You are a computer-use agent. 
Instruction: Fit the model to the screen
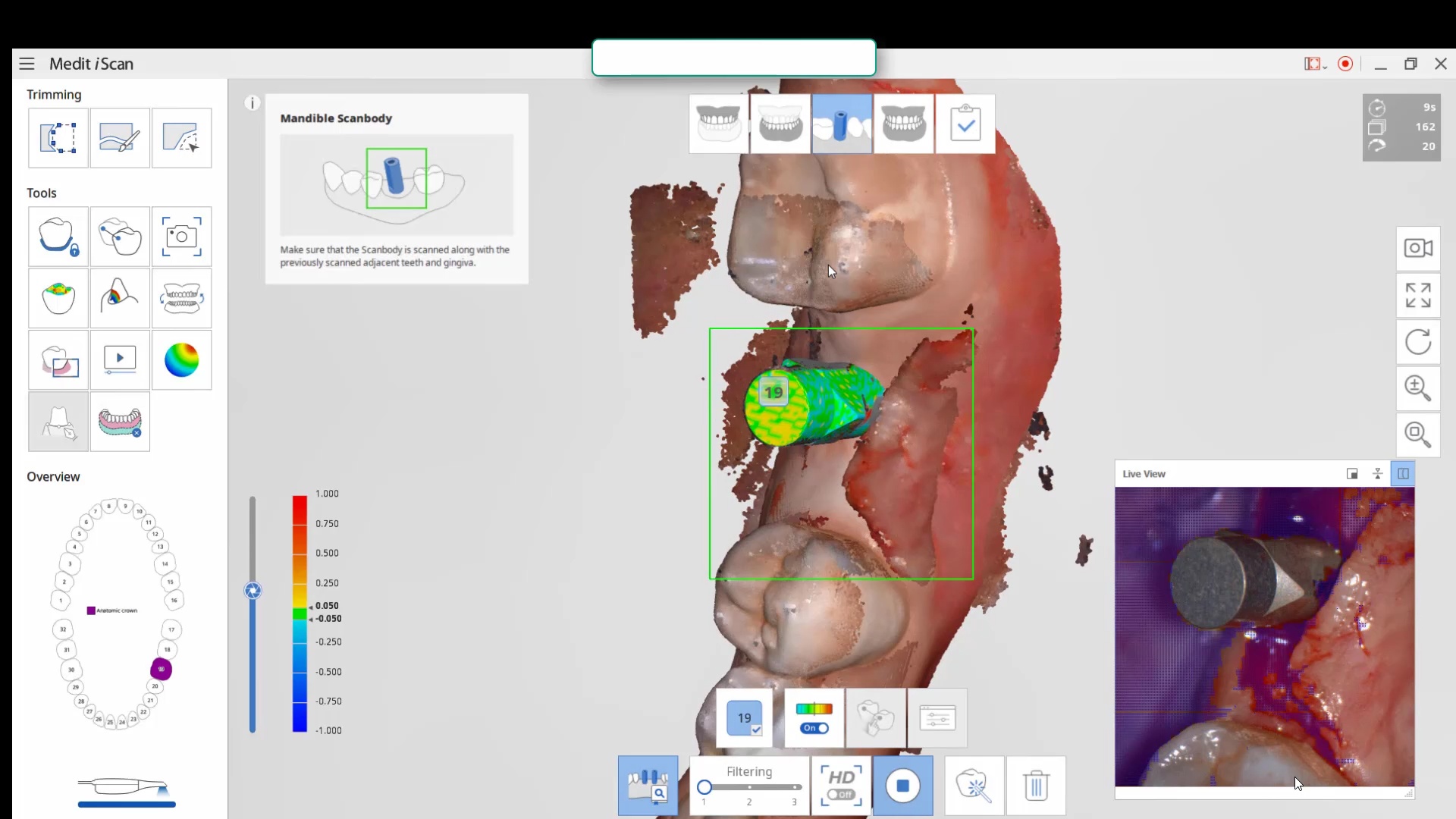1418,295
